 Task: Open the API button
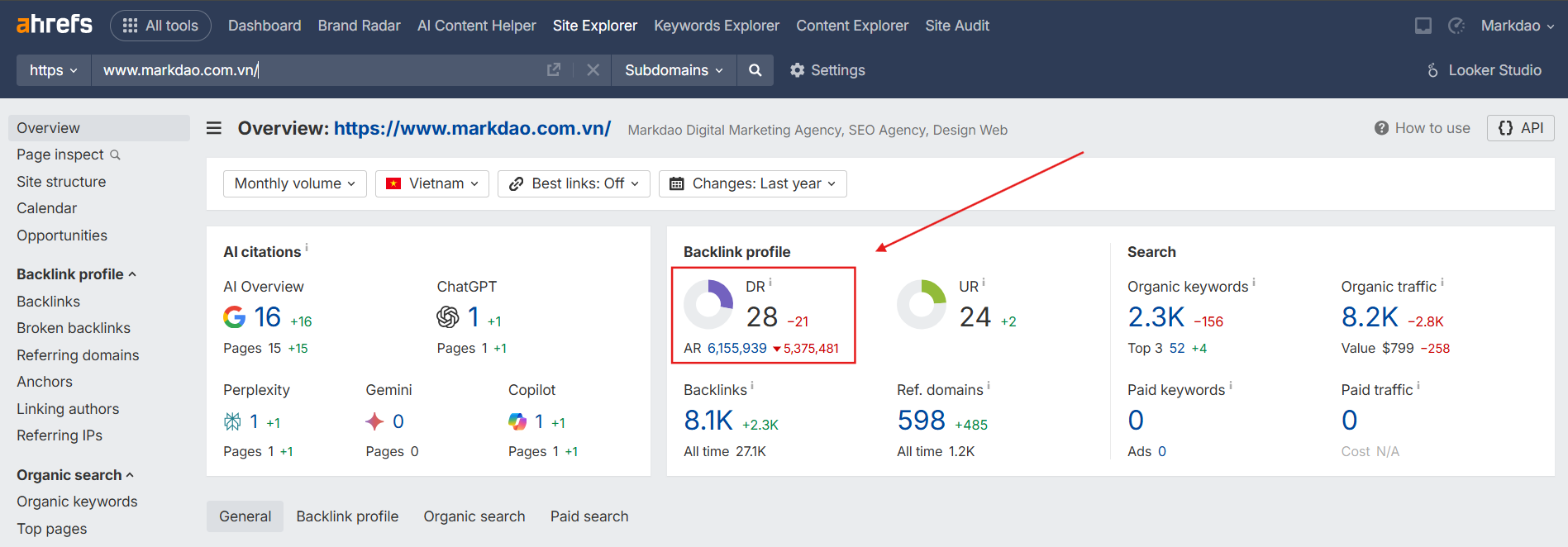pyautogui.click(x=1521, y=128)
